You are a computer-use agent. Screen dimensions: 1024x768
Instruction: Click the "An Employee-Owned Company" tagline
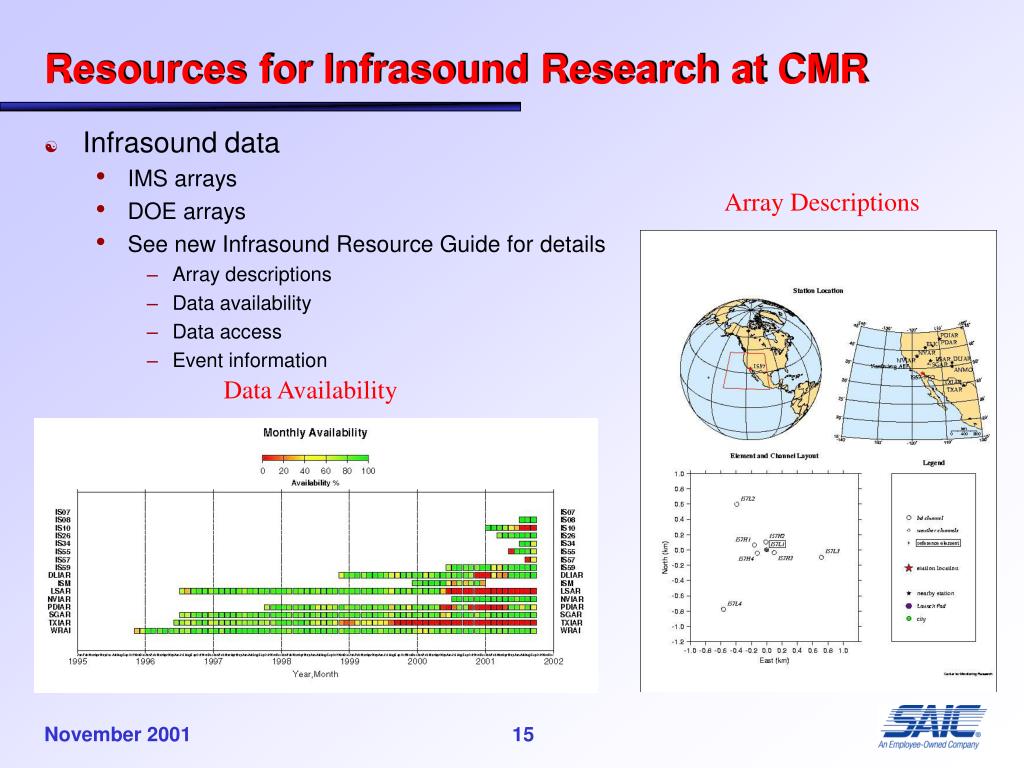pos(928,744)
